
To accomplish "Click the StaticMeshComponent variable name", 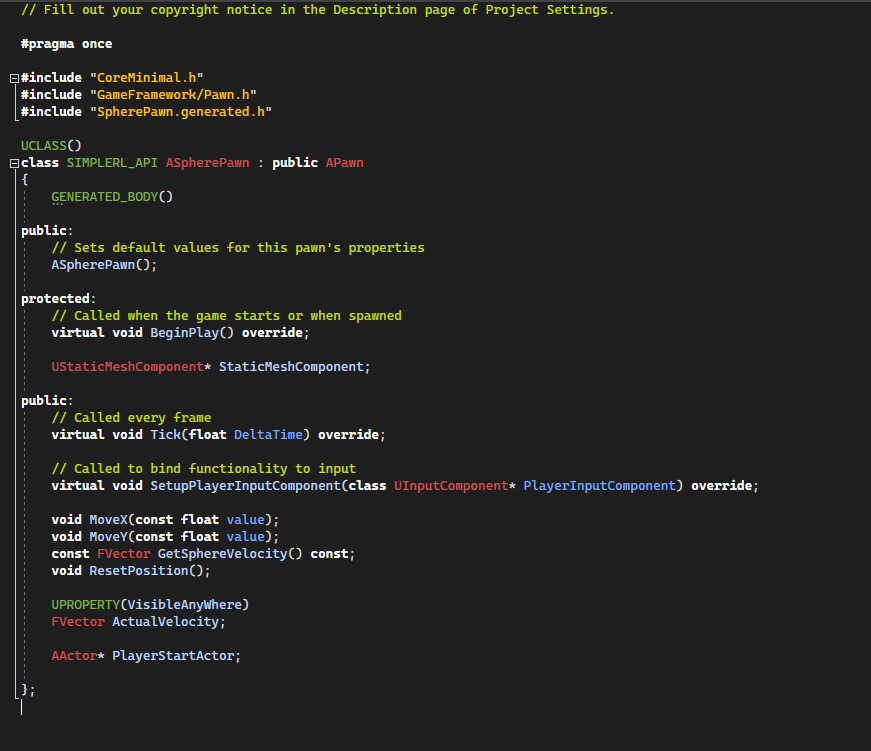I will tap(291, 367).
